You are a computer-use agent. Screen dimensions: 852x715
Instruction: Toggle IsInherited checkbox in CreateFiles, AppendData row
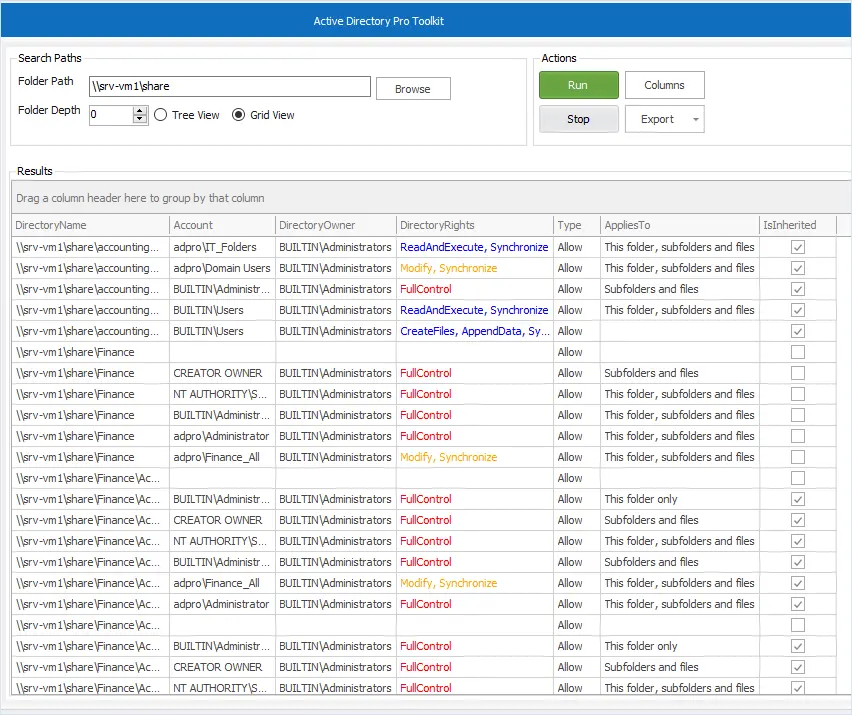[x=798, y=331]
